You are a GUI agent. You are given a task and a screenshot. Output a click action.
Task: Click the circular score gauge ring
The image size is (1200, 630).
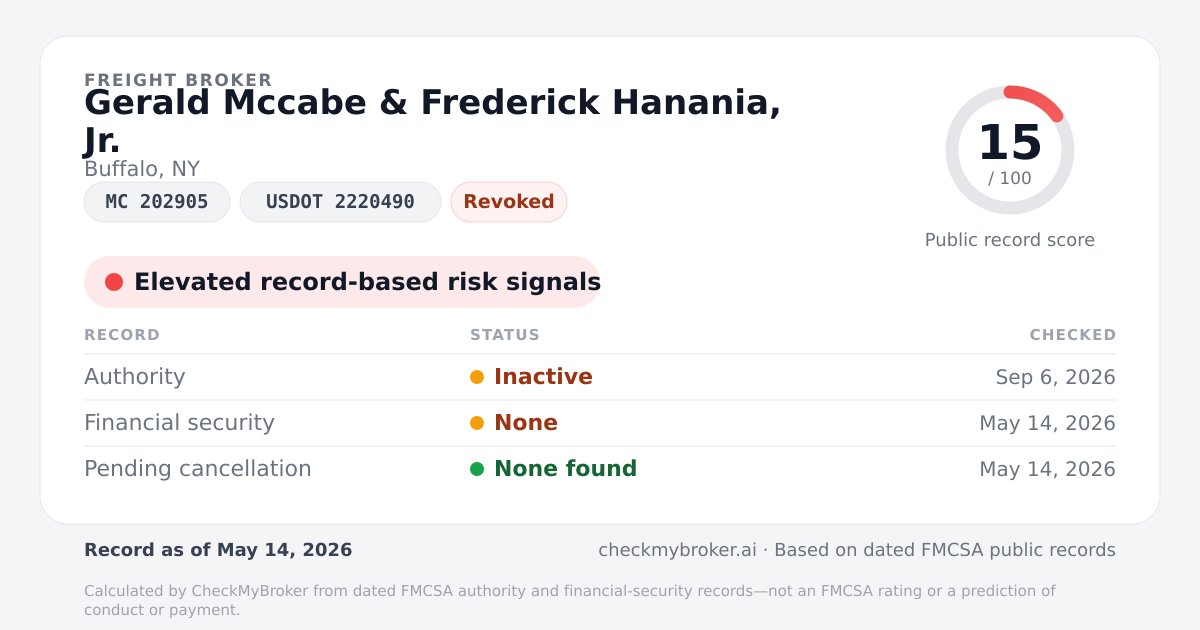(1010, 150)
